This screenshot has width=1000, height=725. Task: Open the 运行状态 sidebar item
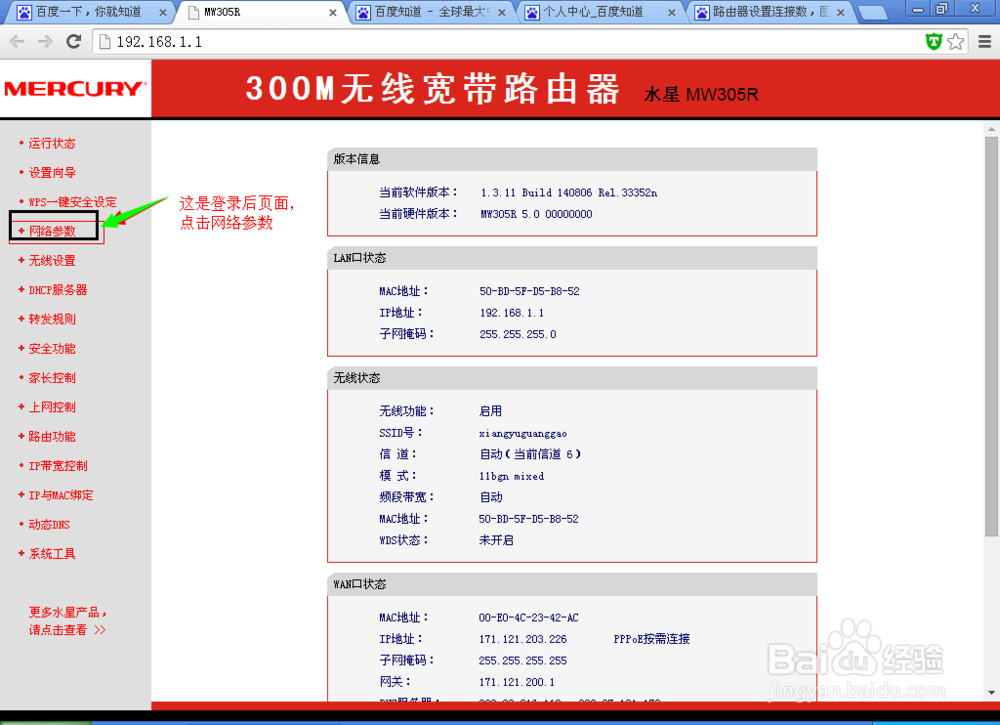(x=52, y=143)
